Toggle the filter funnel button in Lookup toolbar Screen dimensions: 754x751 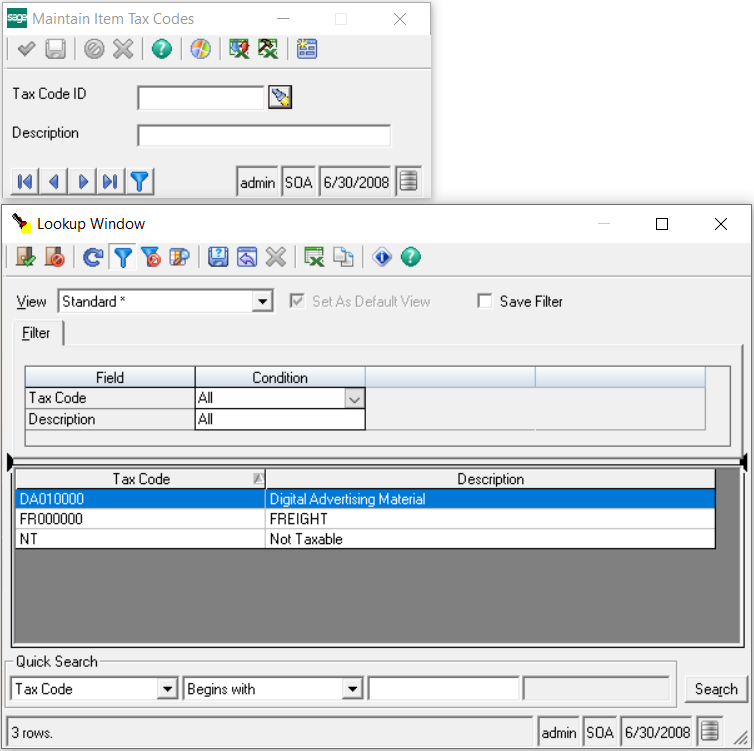[x=122, y=258]
